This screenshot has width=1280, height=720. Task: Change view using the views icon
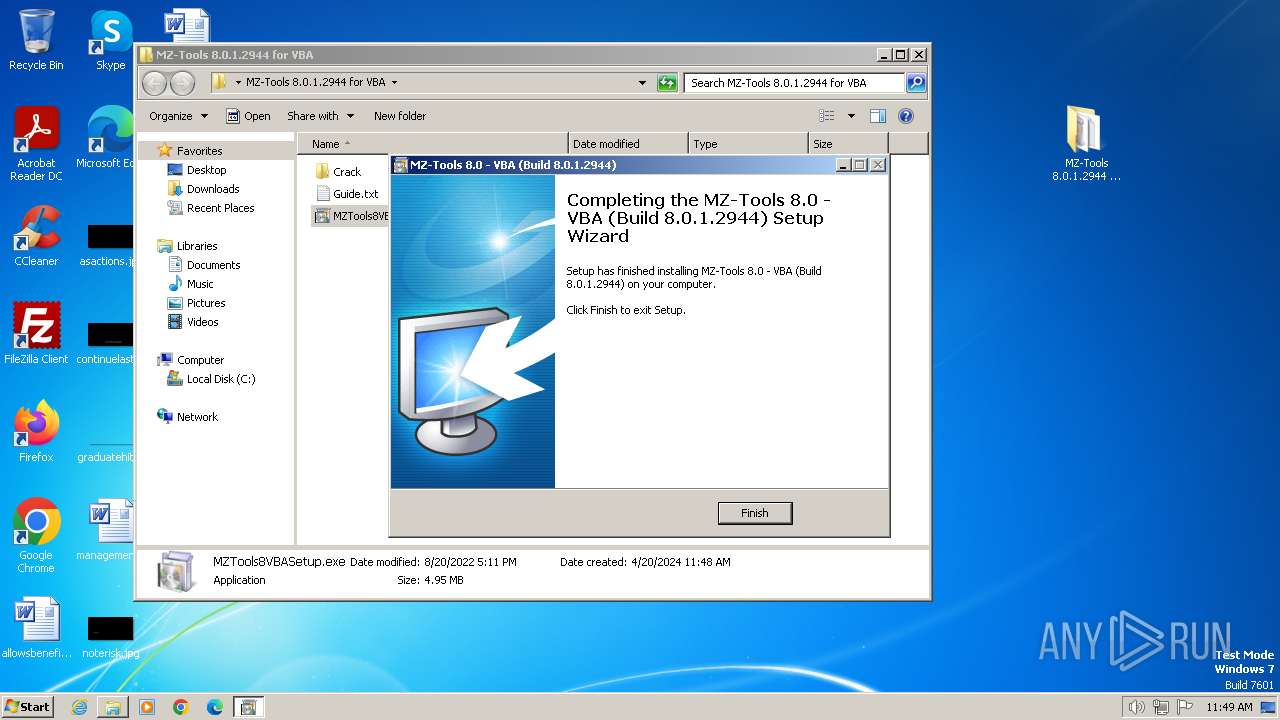[x=827, y=116]
